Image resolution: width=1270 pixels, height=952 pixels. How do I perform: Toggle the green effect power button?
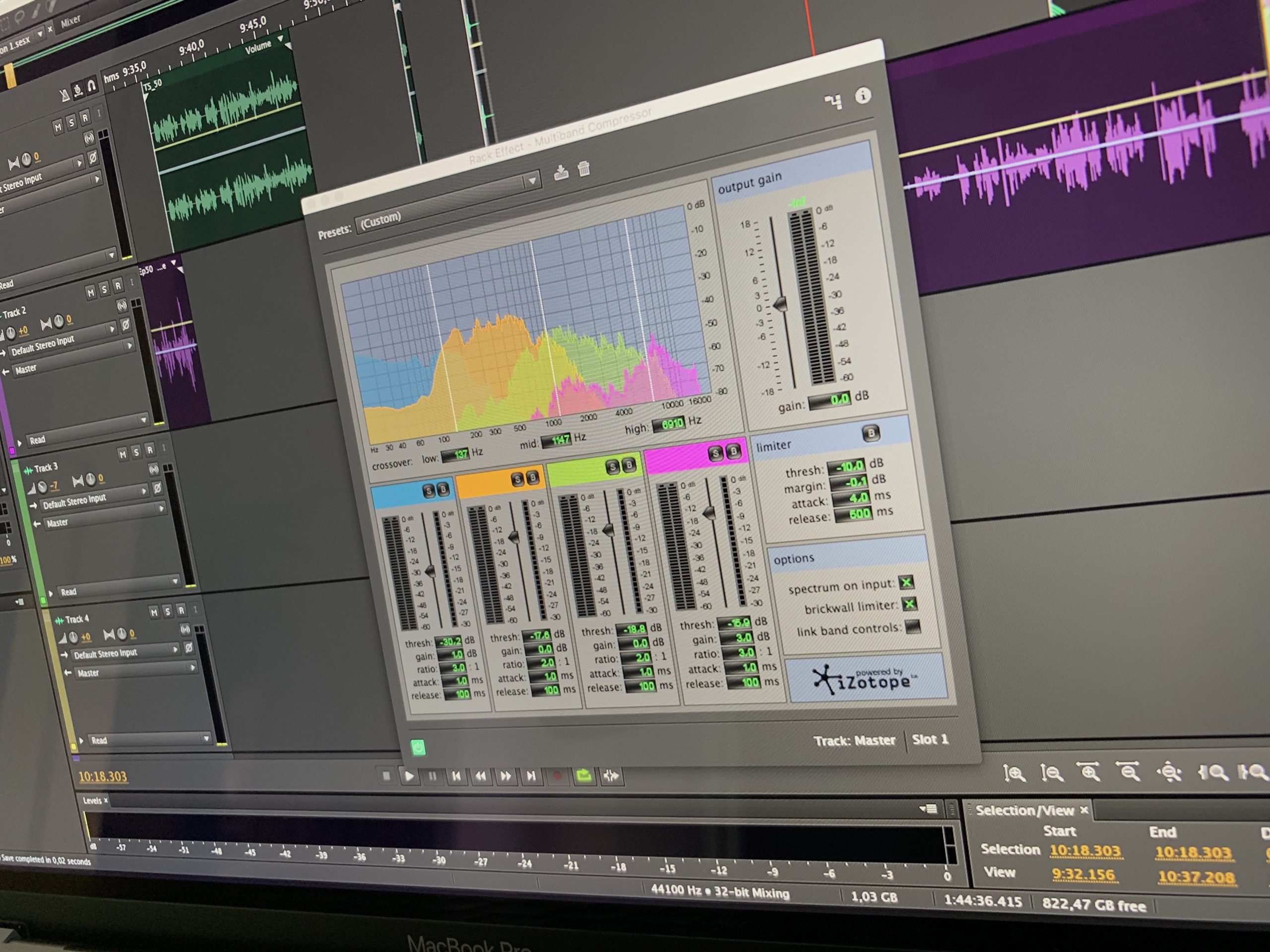[x=419, y=747]
